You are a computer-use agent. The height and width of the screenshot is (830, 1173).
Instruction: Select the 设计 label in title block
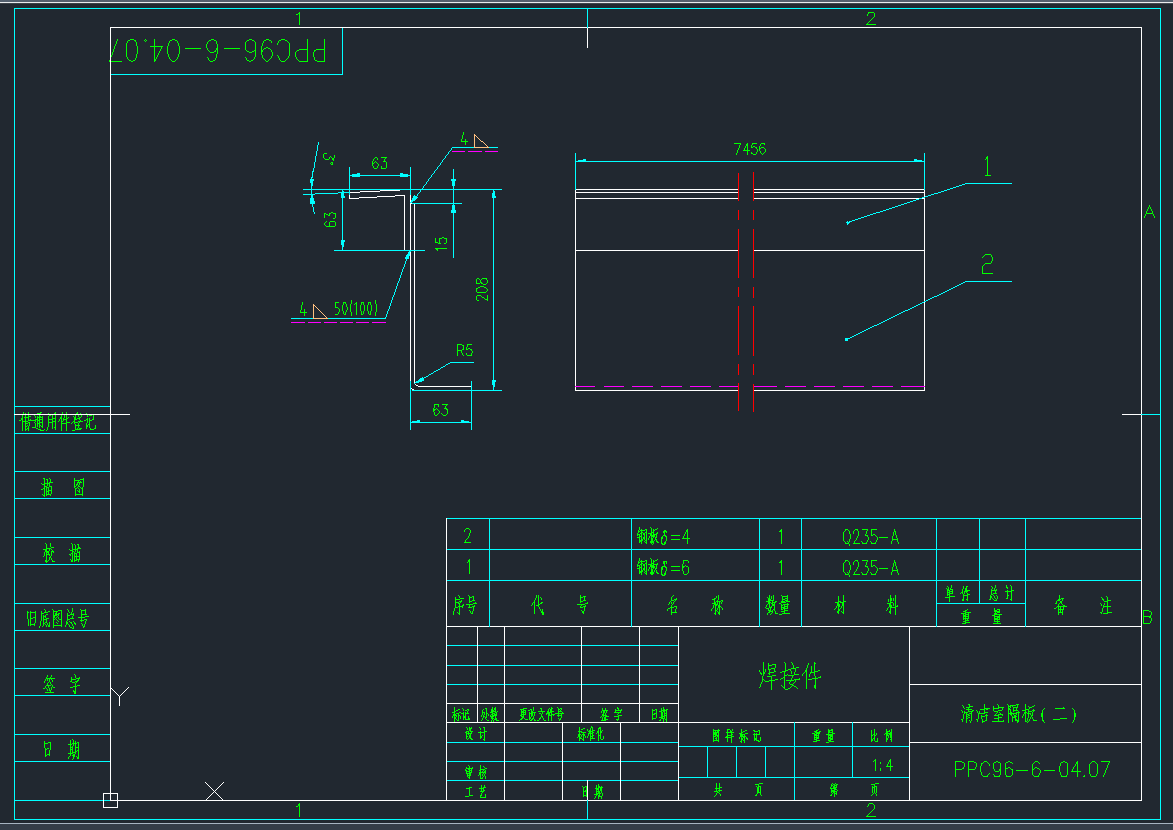tap(476, 734)
